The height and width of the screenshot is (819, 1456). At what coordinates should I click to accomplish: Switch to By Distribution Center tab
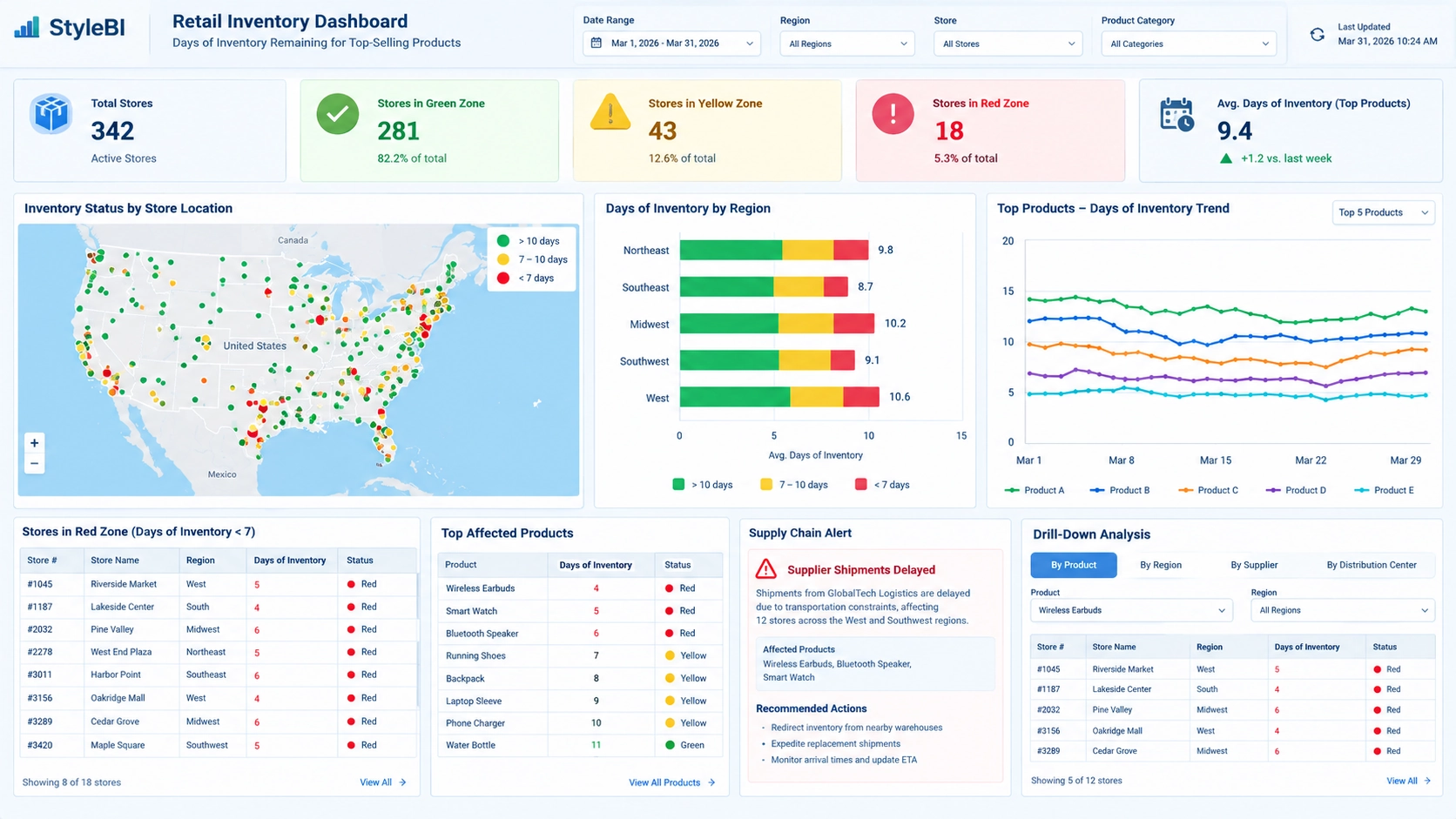click(x=1372, y=565)
